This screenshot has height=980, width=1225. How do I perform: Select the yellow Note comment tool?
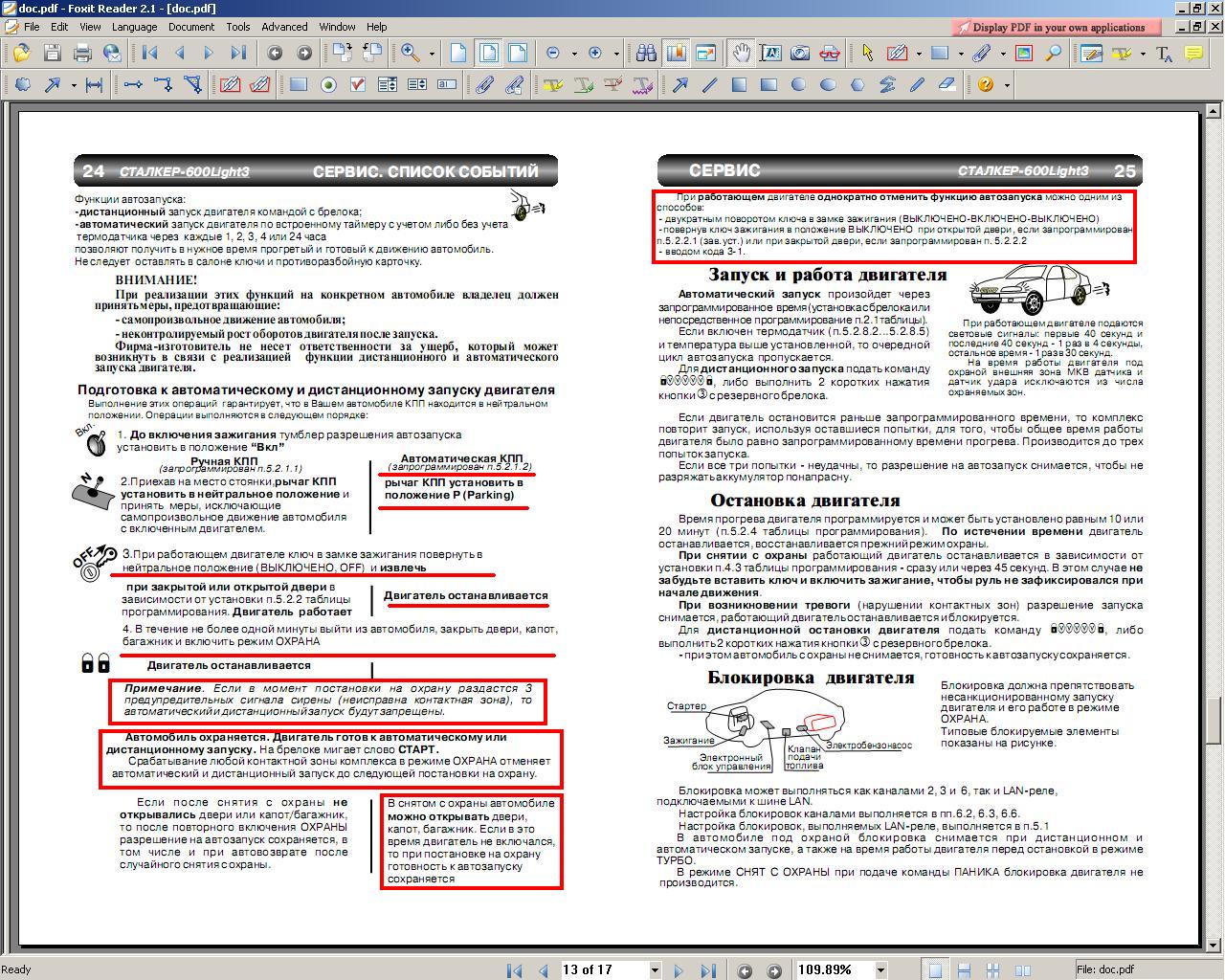pos(1194,54)
